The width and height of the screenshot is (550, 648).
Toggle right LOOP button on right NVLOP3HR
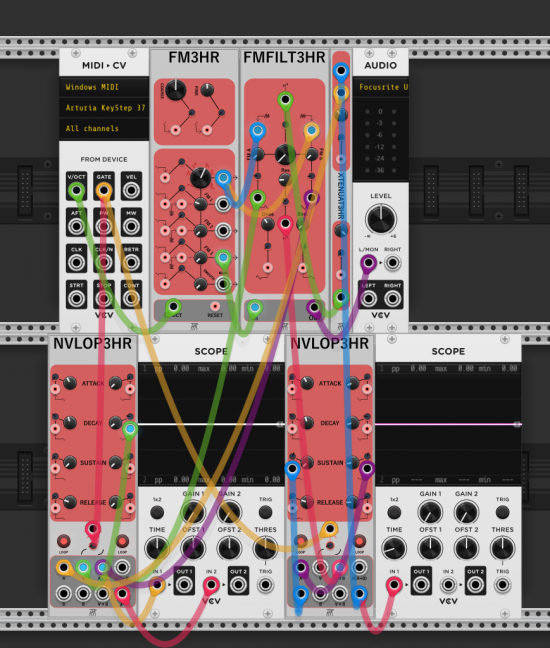[360, 541]
